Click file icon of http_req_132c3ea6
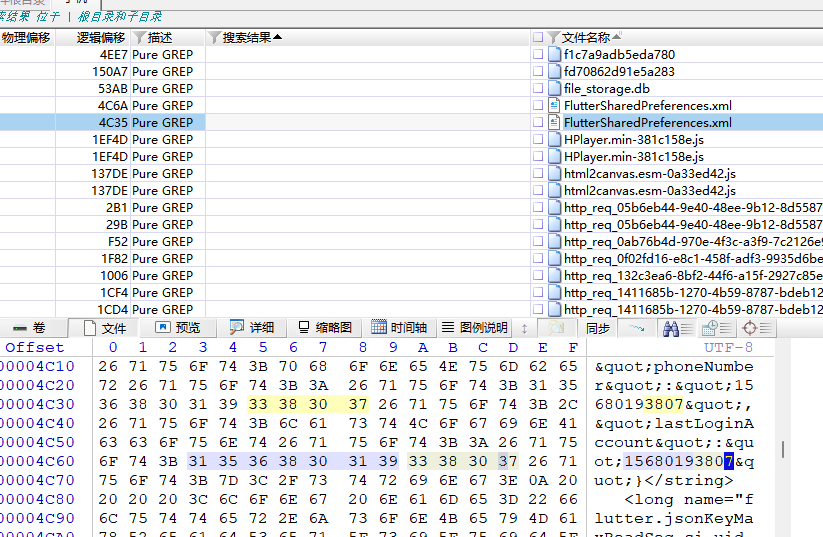The width and height of the screenshot is (823, 537). pyautogui.click(x=554, y=275)
